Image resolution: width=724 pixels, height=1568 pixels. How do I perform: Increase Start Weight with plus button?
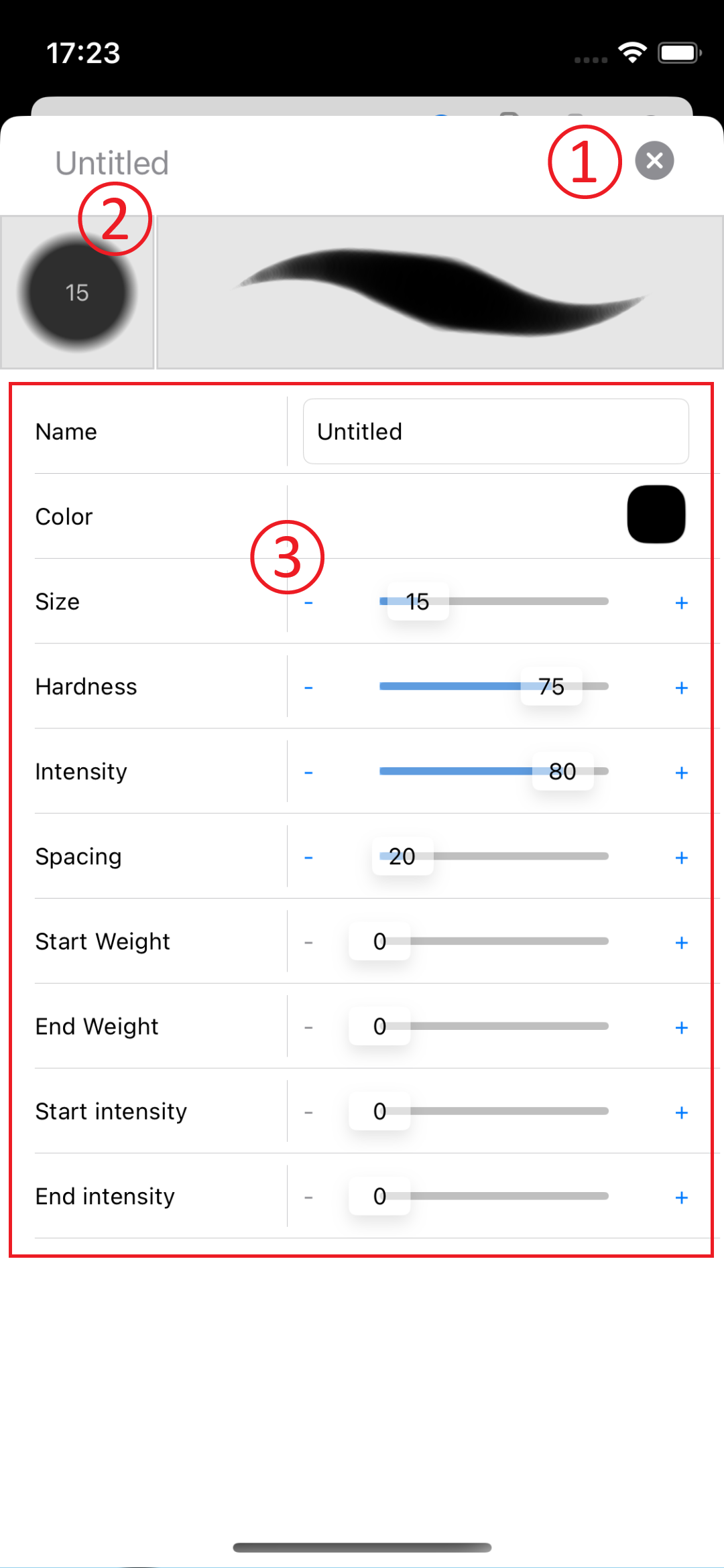click(681, 943)
